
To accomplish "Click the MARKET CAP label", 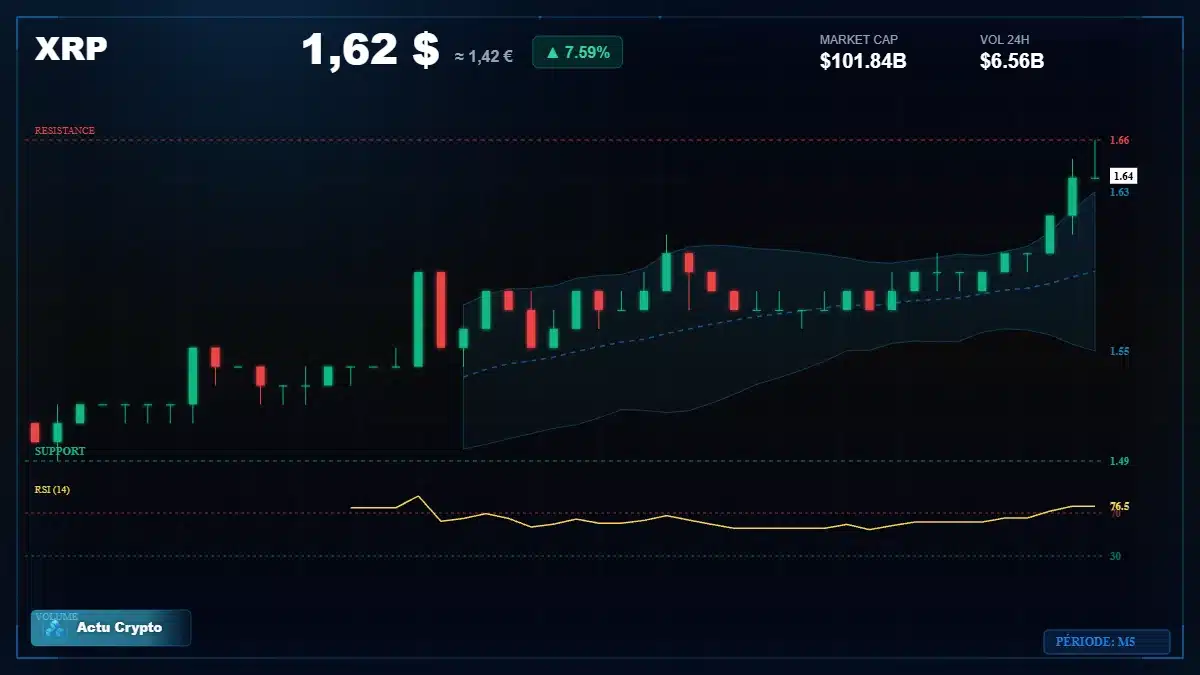I will pos(859,39).
